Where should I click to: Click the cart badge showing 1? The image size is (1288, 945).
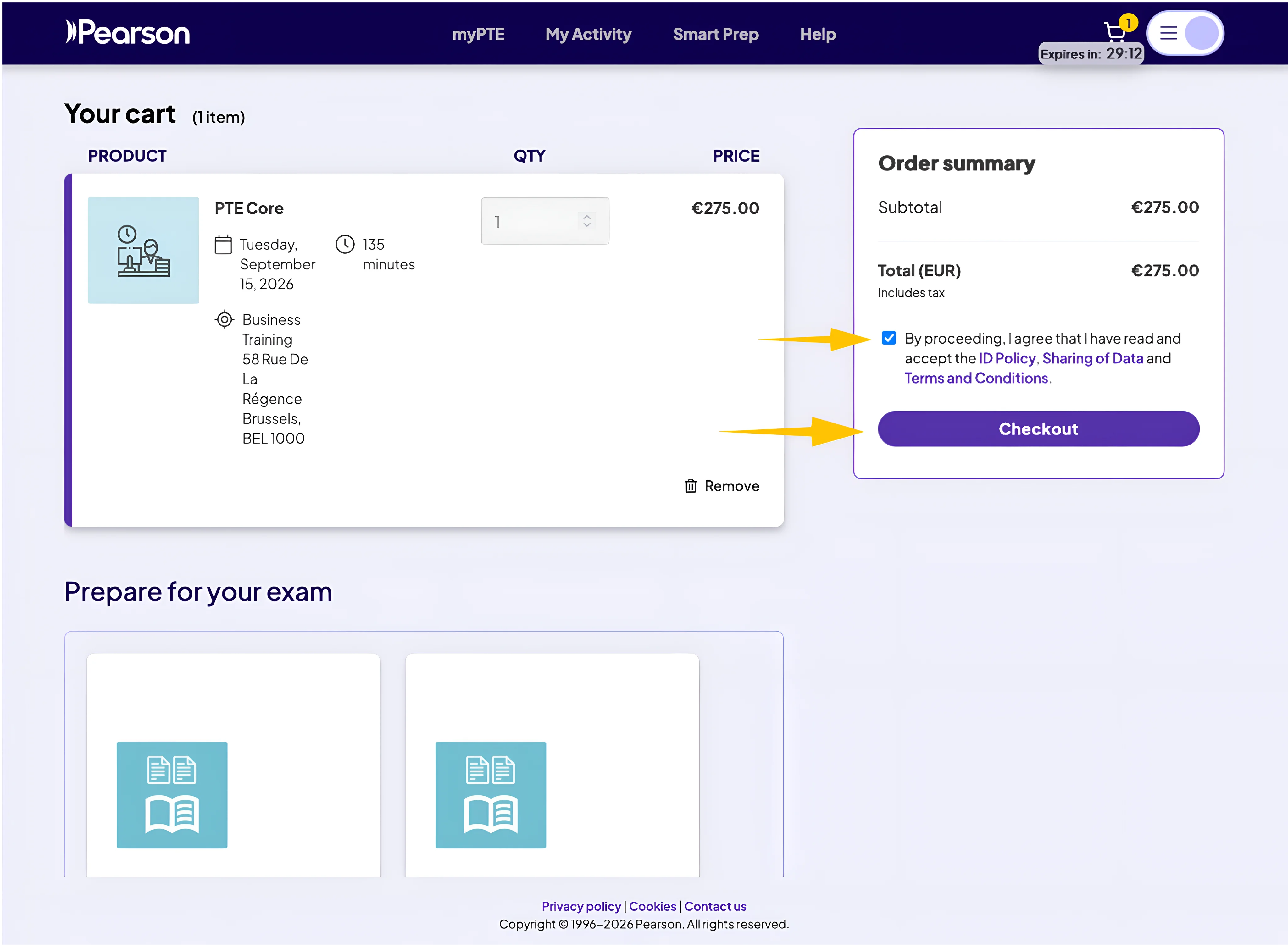(x=1128, y=23)
